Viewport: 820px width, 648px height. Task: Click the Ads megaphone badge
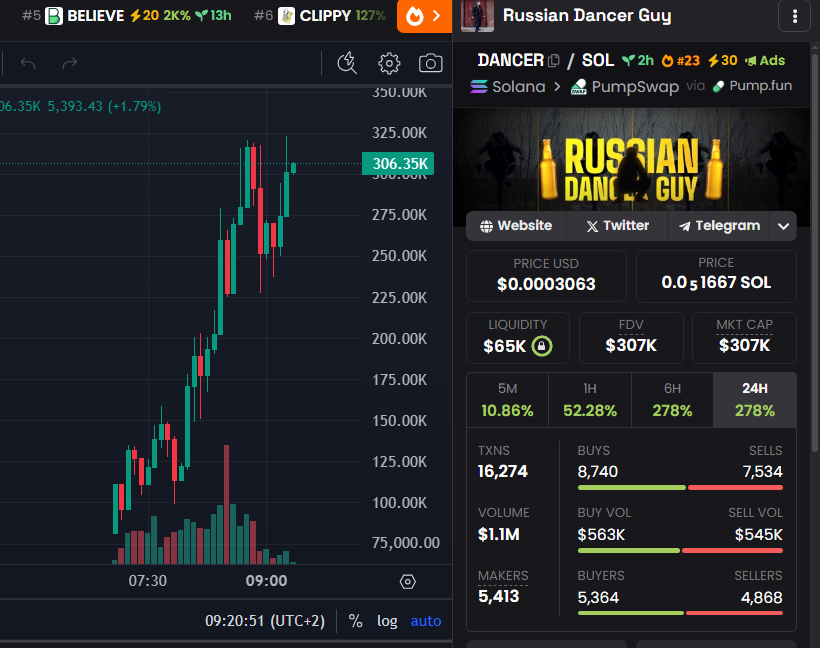pyautogui.click(x=765, y=61)
